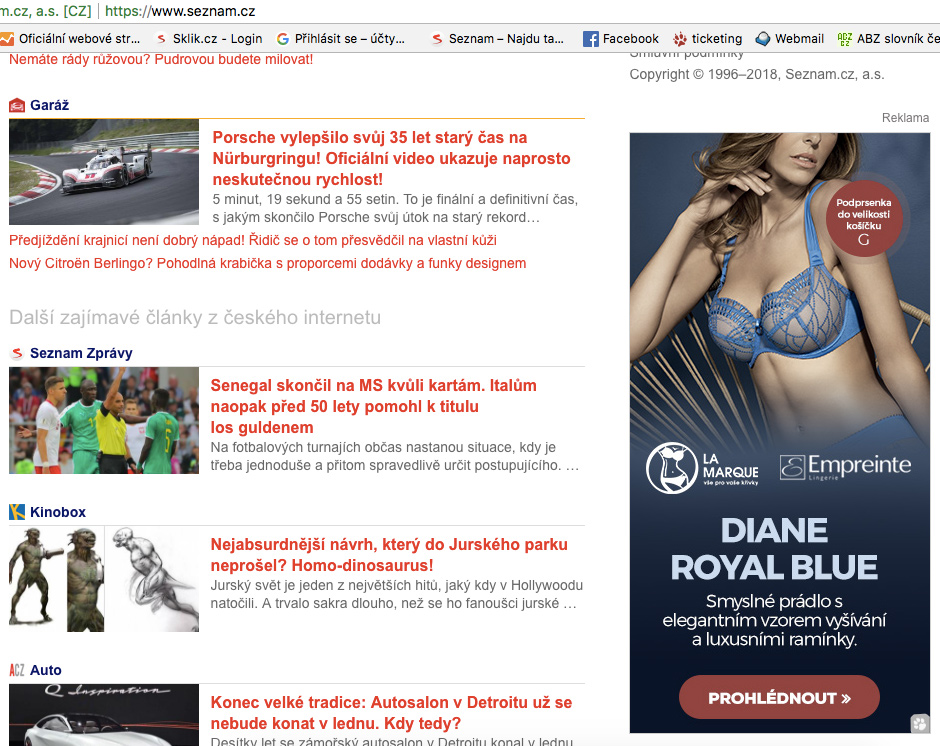The width and height of the screenshot is (940, 746).
Task: Click the Auto section icon
Action: pos(17,670)
